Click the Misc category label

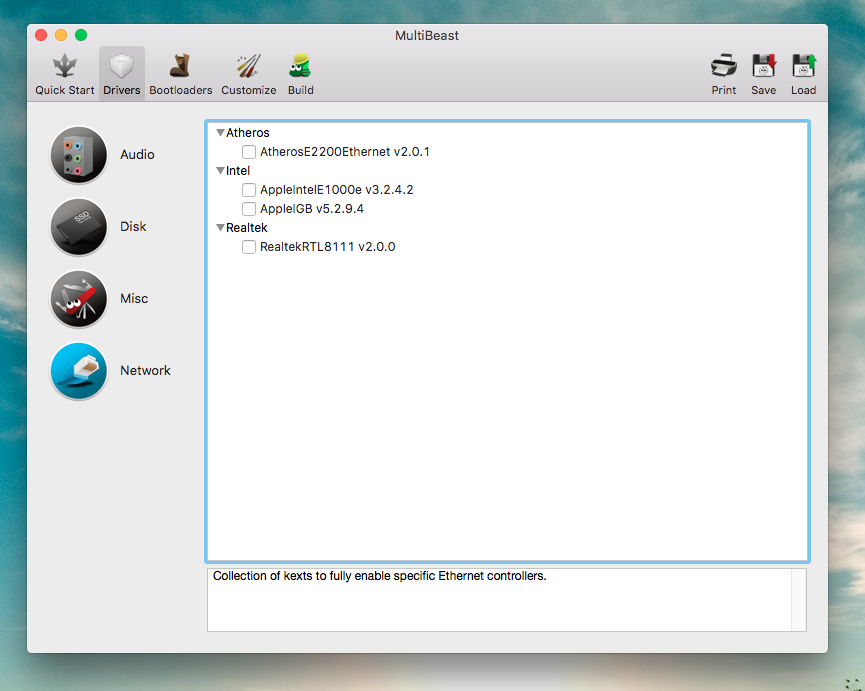pyautogui.click(x=134, y=298)
